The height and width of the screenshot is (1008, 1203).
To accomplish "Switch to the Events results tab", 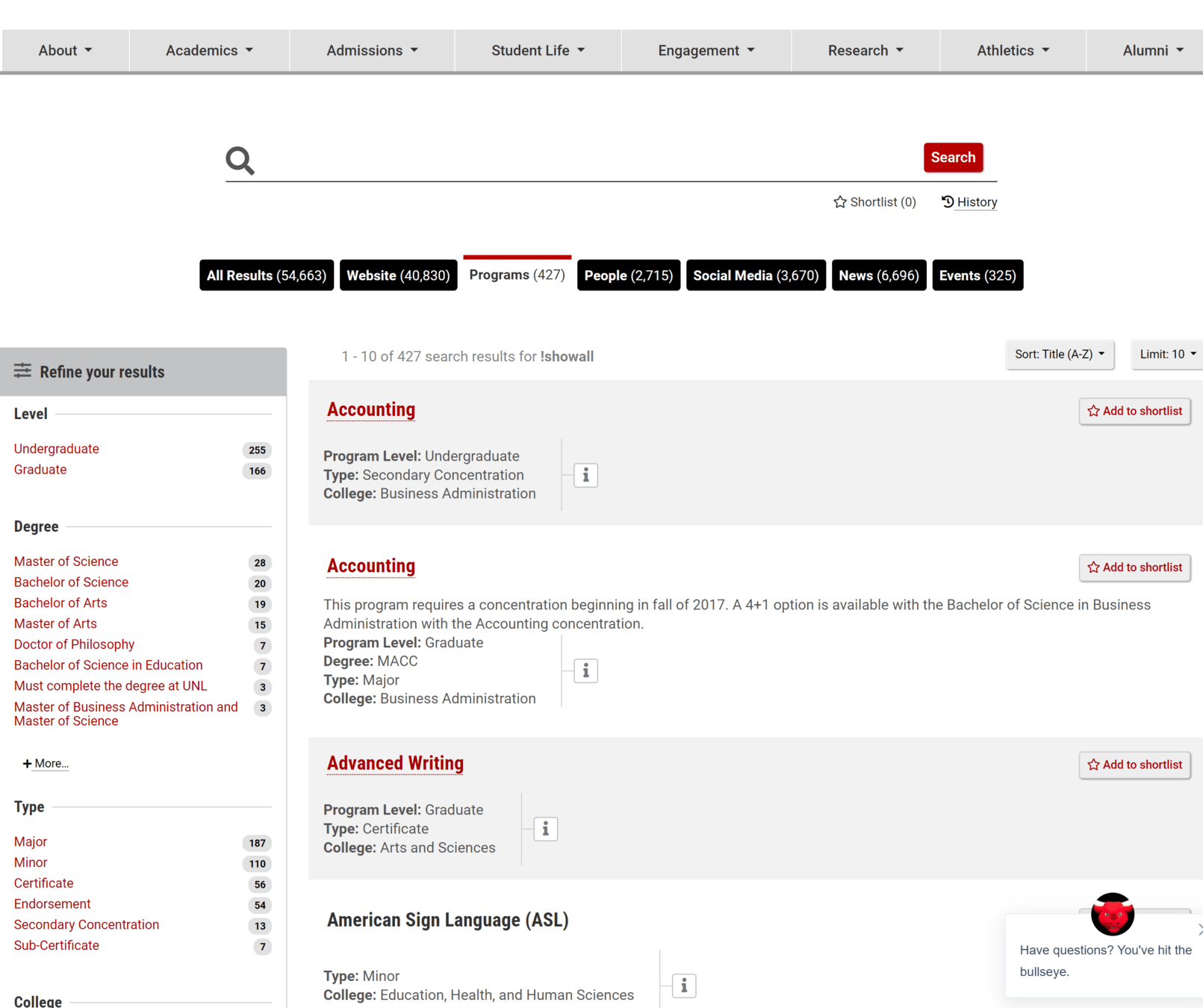I will click(x=977, y=276).
